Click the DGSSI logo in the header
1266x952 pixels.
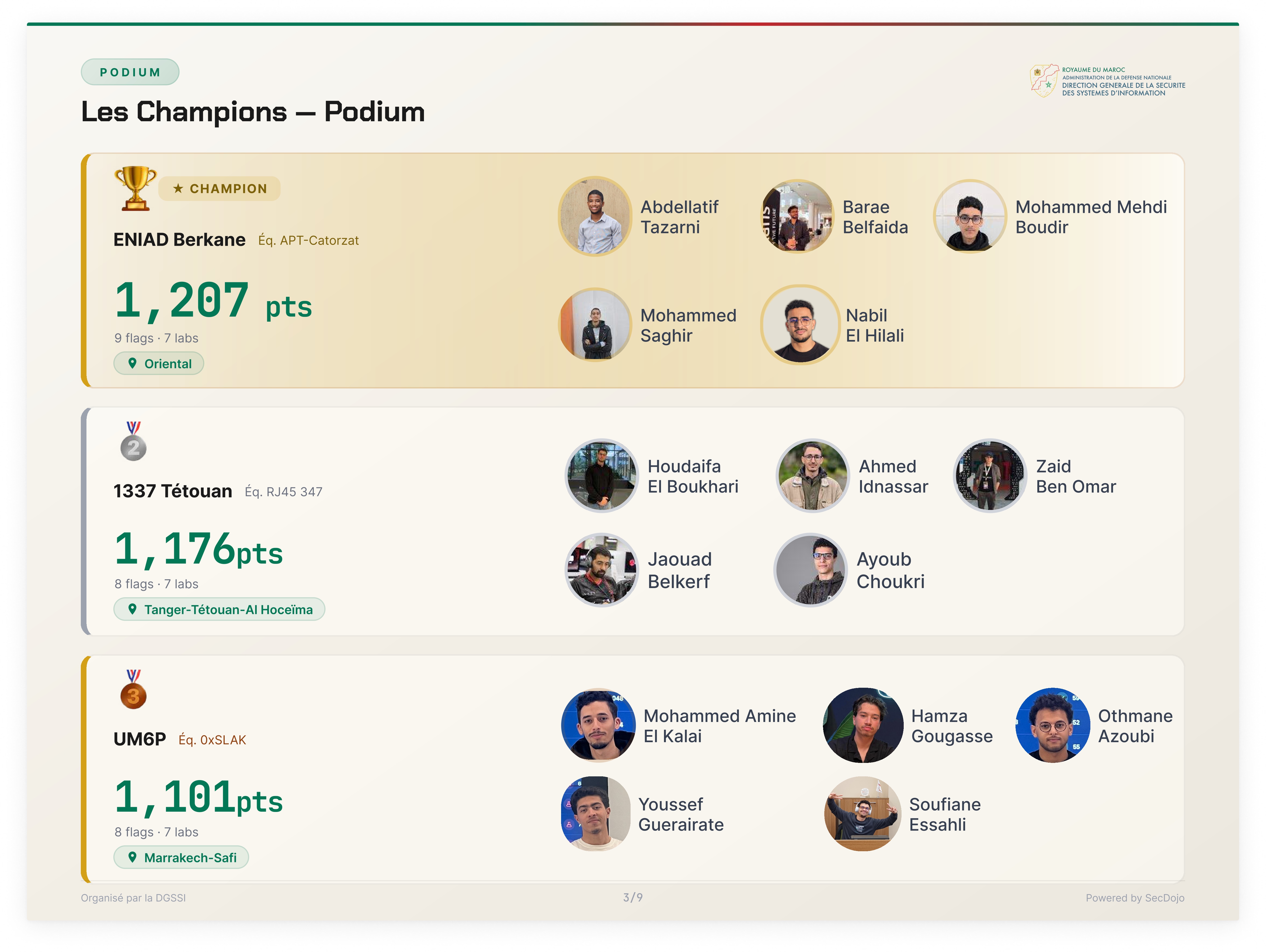pyautogui.click(x=1044, y=81)
